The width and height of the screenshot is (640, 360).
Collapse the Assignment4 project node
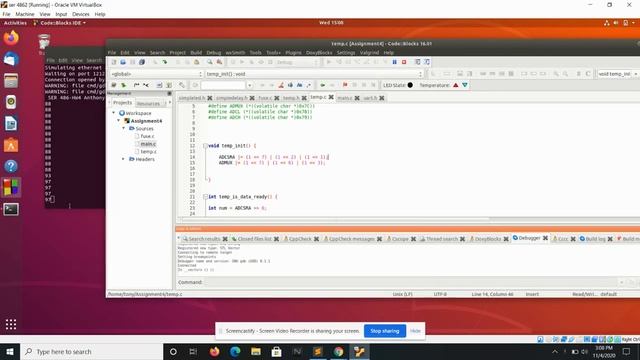[x=119, y=120]
